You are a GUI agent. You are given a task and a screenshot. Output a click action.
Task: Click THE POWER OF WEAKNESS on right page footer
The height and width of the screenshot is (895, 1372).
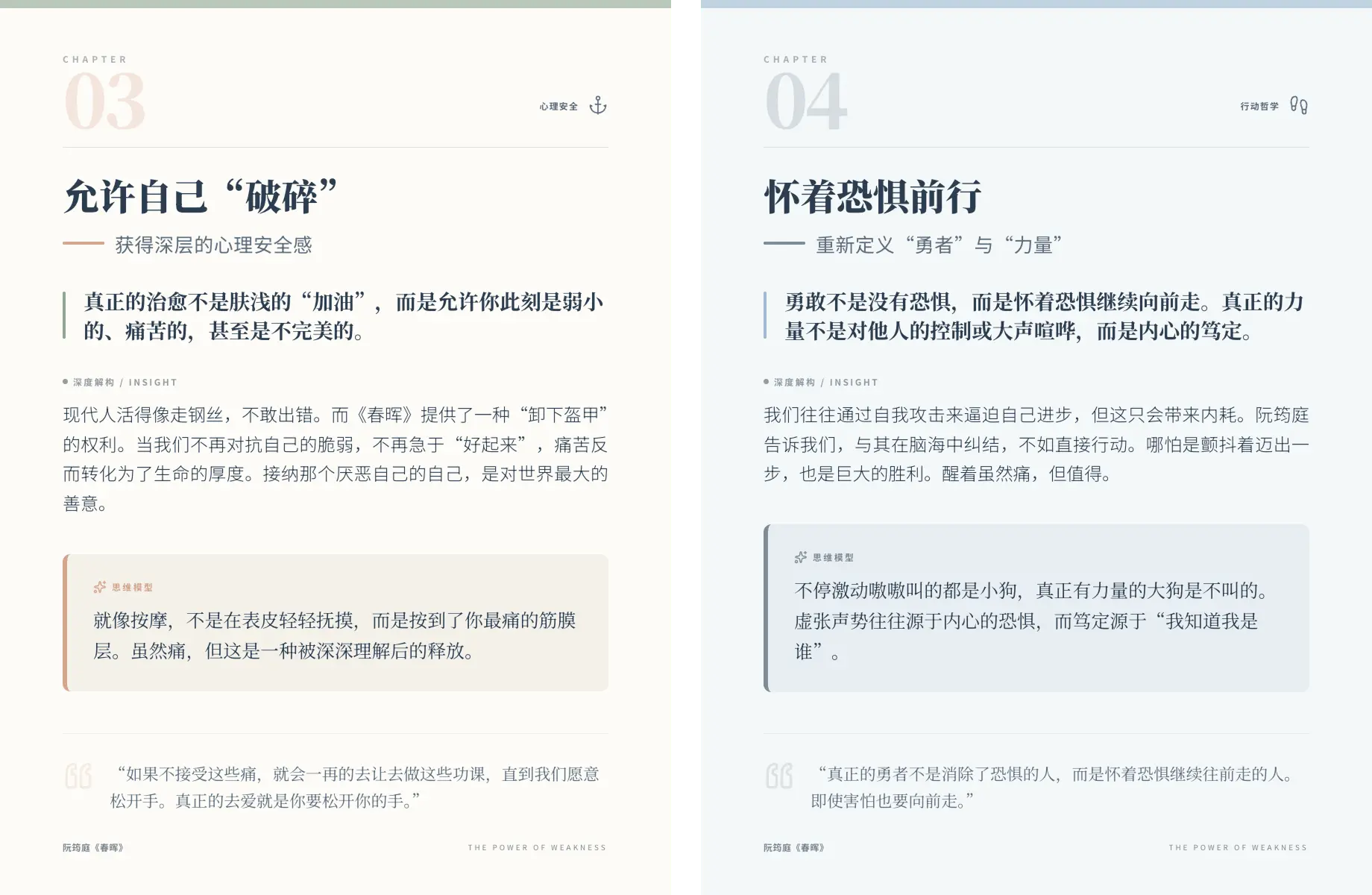[1238, 847]
